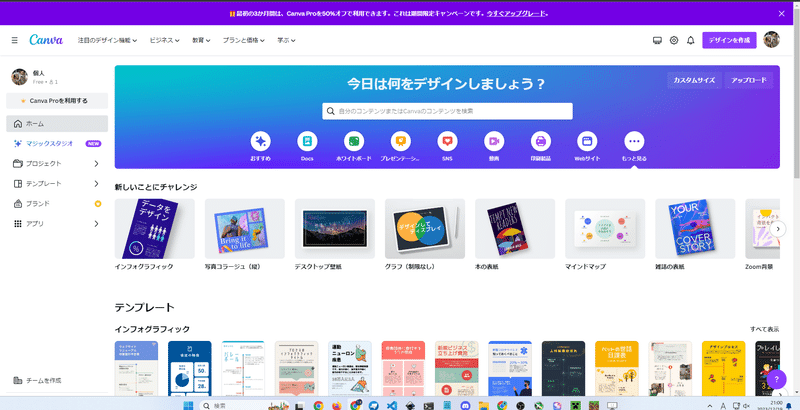Open the 雑誌の表紙 thumbnail
The height and width of the screenshot is (410, 800).
[695, 229]
